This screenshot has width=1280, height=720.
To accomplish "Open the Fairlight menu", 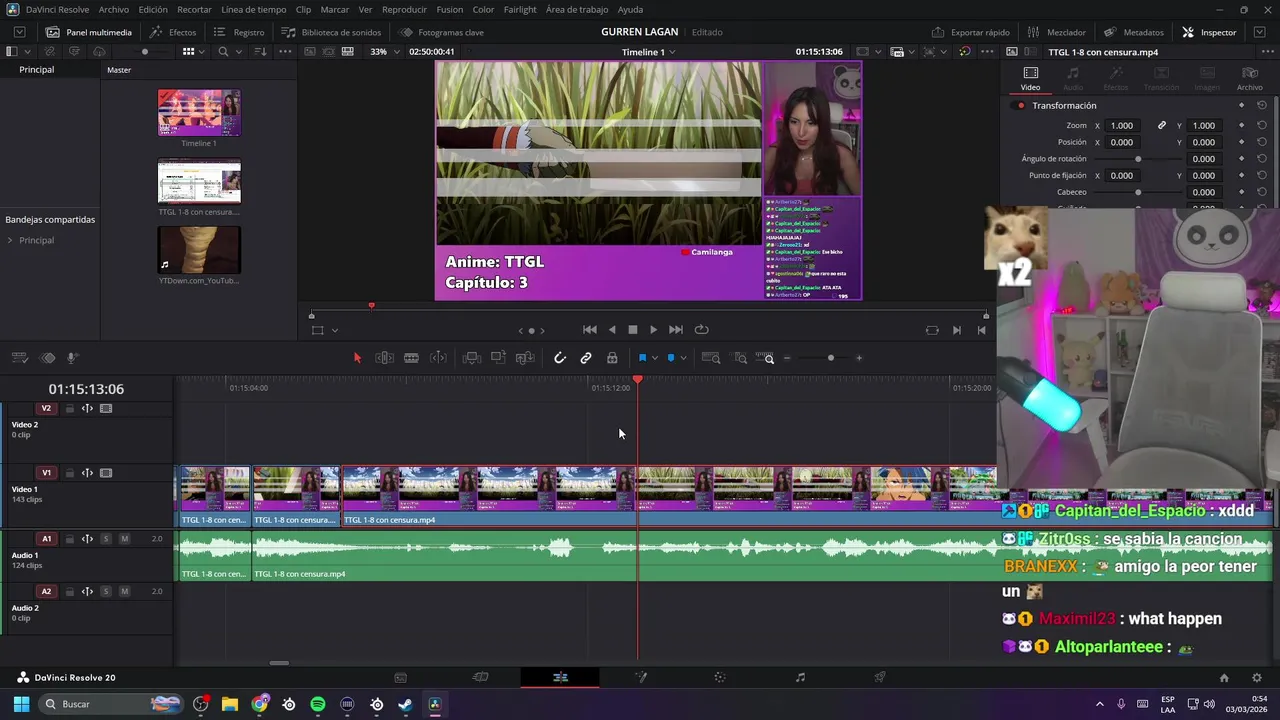I will [520, 9].
